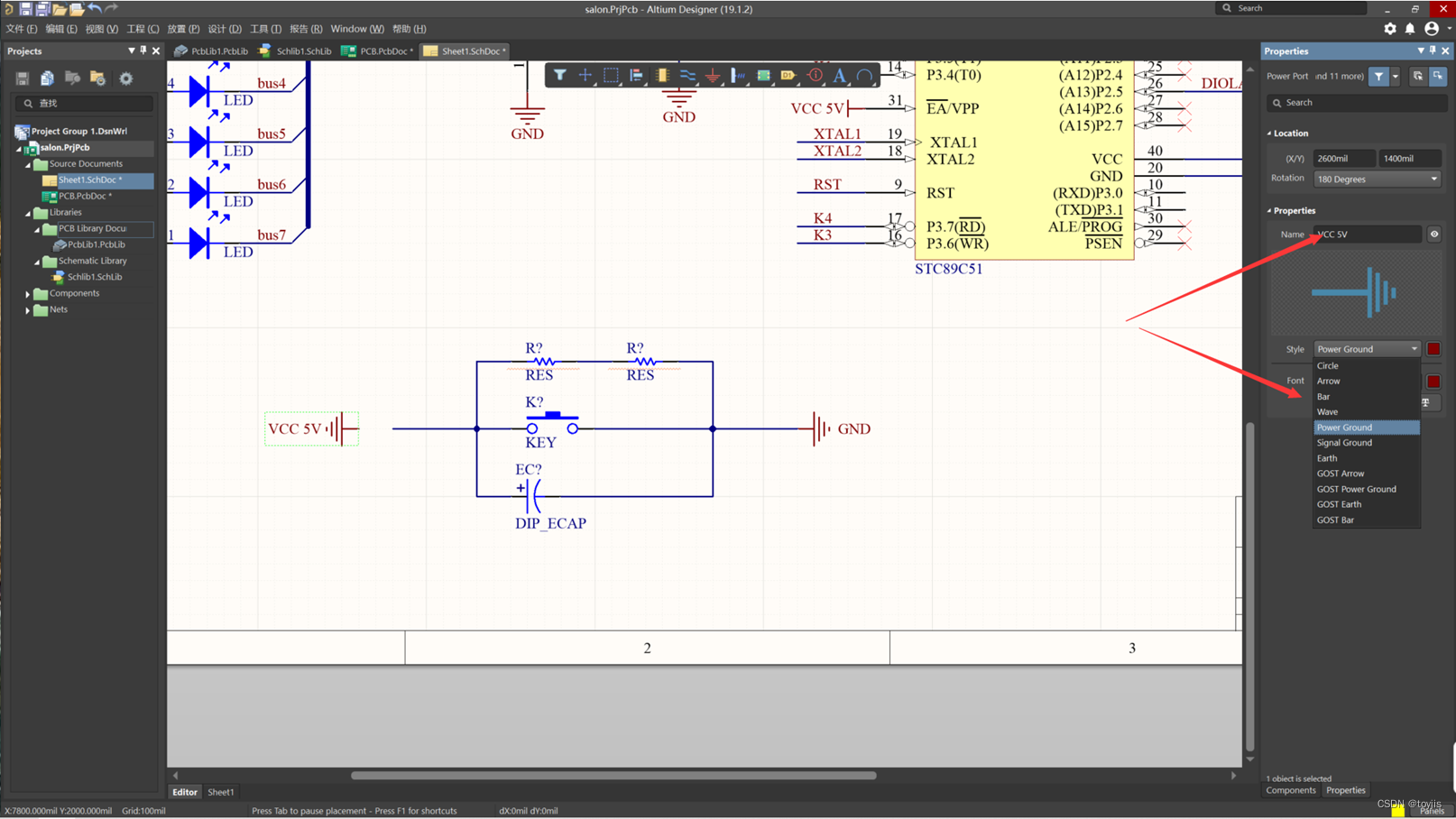This screenshot has width=1456, height=819.
Task: Click the Place Sheet Symbol icon
Action: (x=763, y=76)
